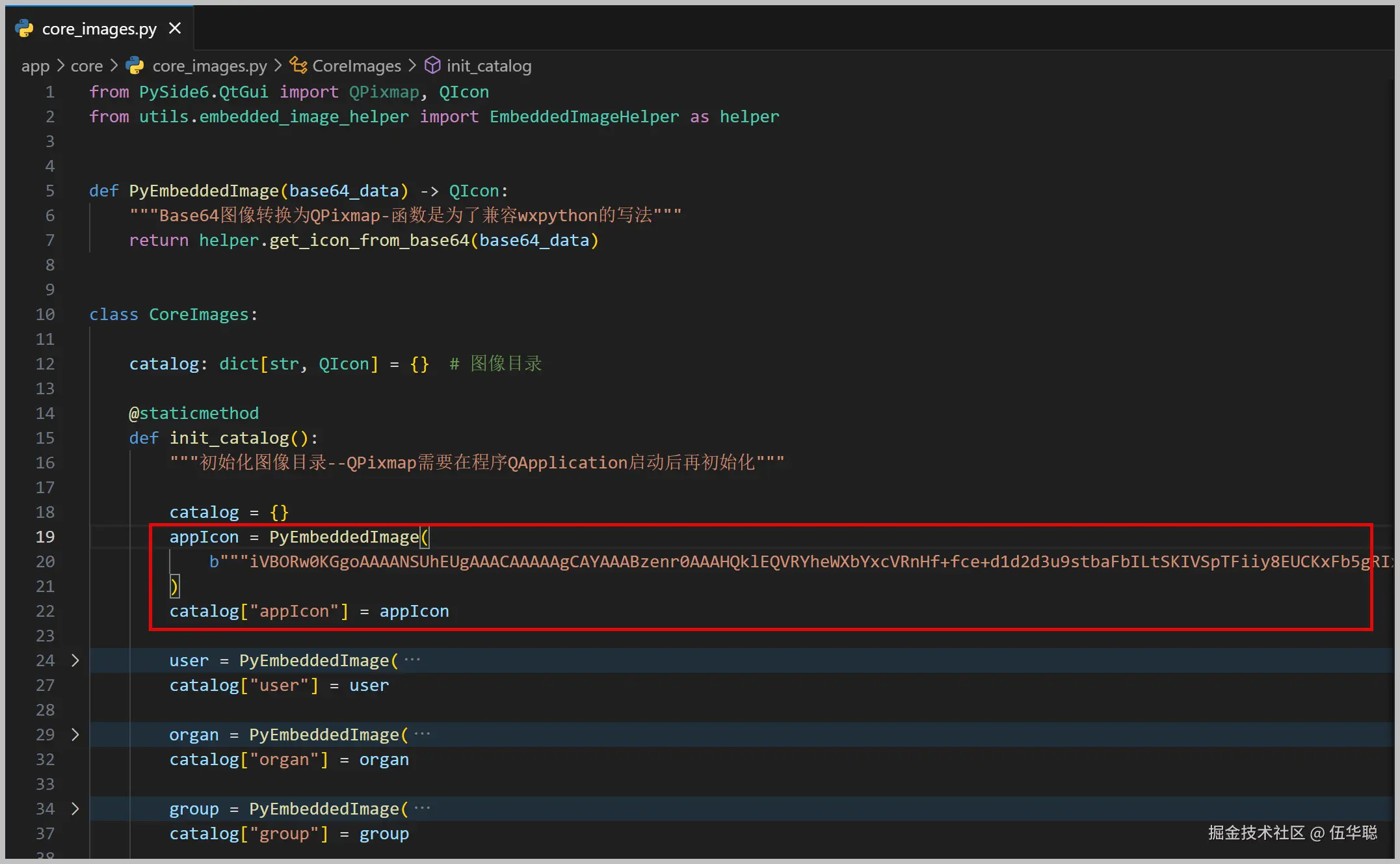Close the core_images.py tab

pyautogui.click(x=175, y=29)
